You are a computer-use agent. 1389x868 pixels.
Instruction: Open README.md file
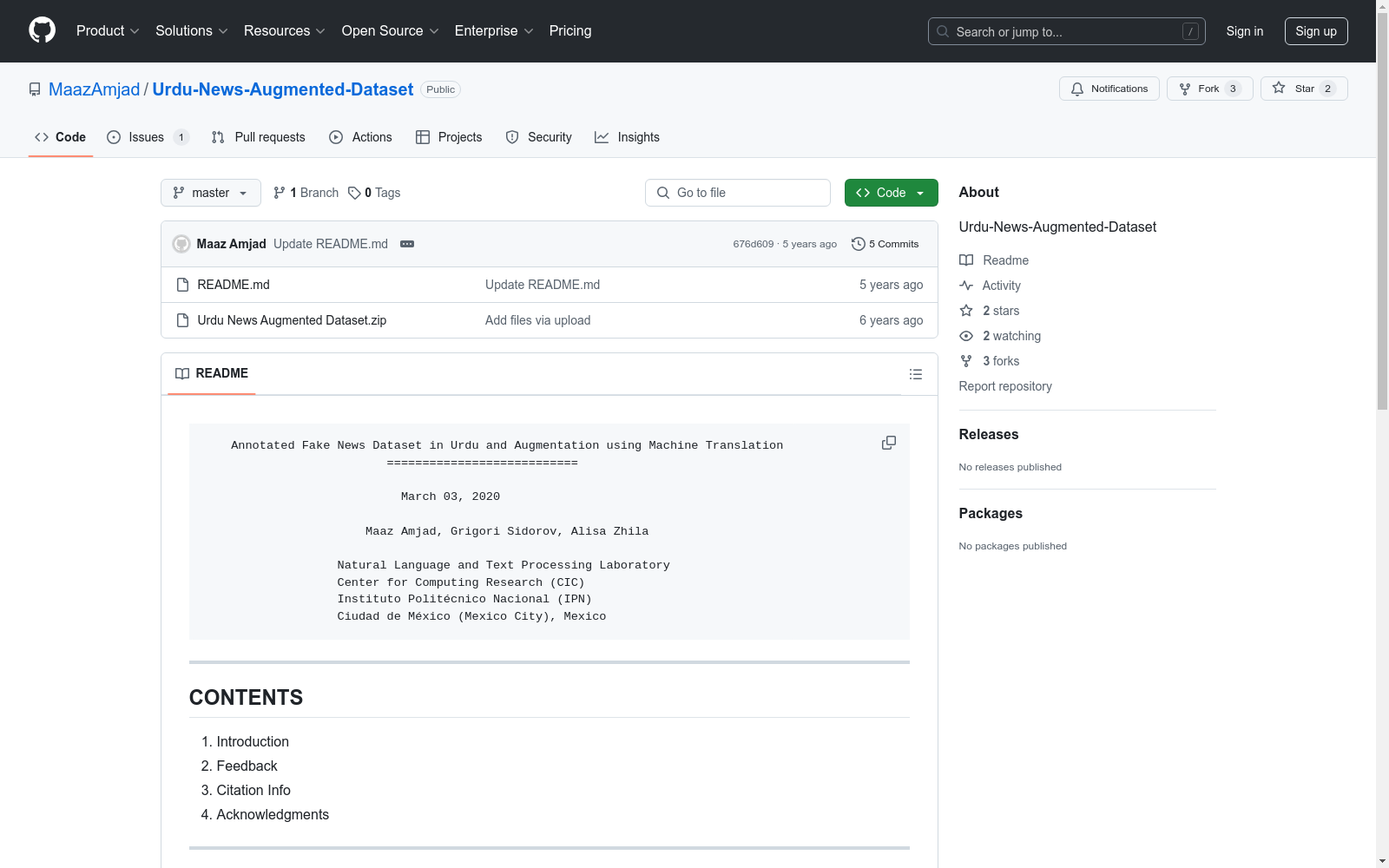tap(234, 285)
